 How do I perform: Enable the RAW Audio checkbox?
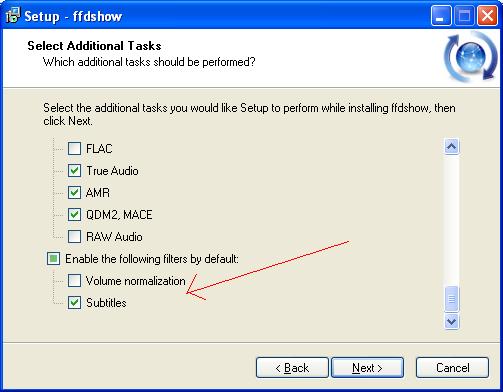tap(74, 236)
